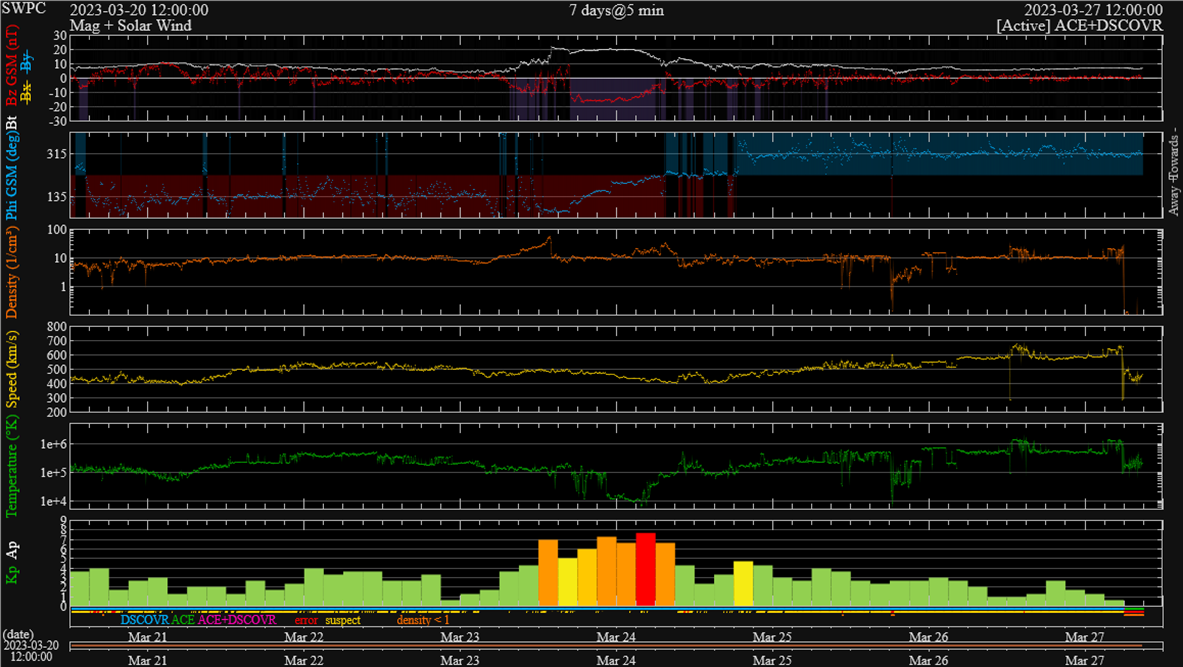This screenshot has height=667, width=1183.
Task: Toggle the green Kp index label
Action: coord(12,577)
